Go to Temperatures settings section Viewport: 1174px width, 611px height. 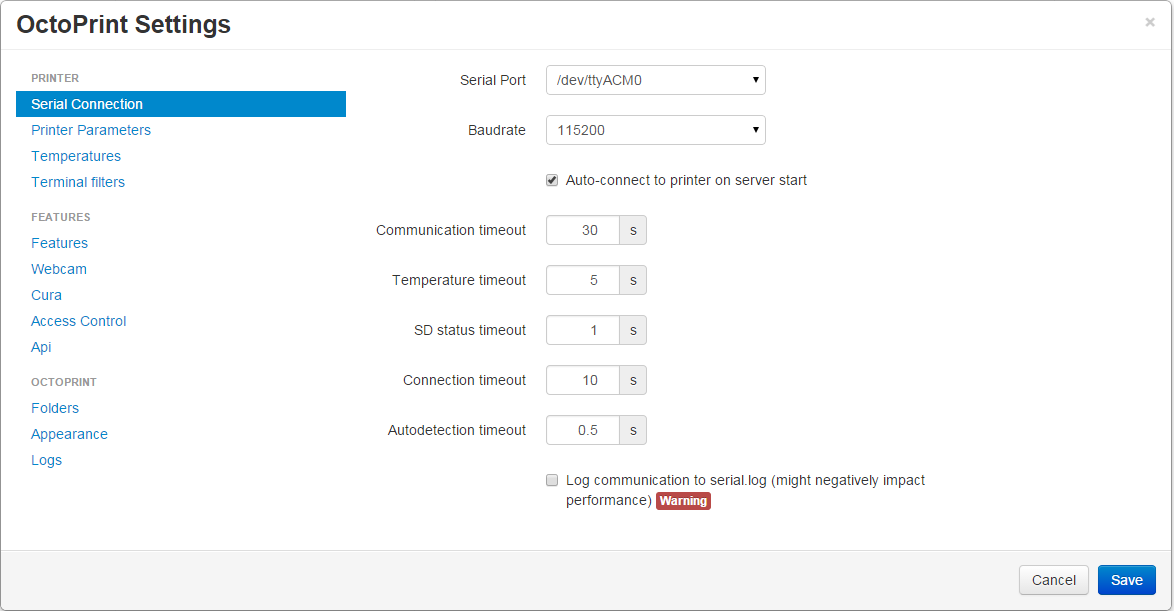(x=76, y=156)
